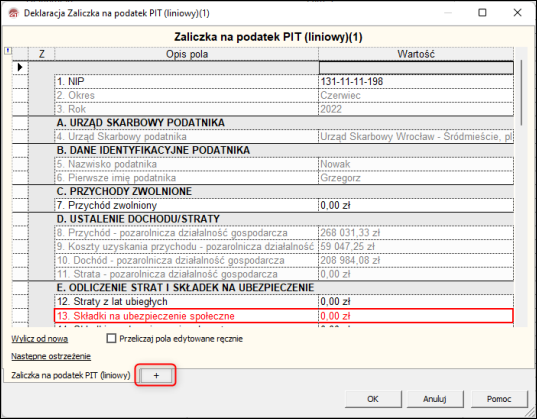537x419 pixels.
Task: Click the blue exclamation marker in grid corner
Action: point(8,51)
